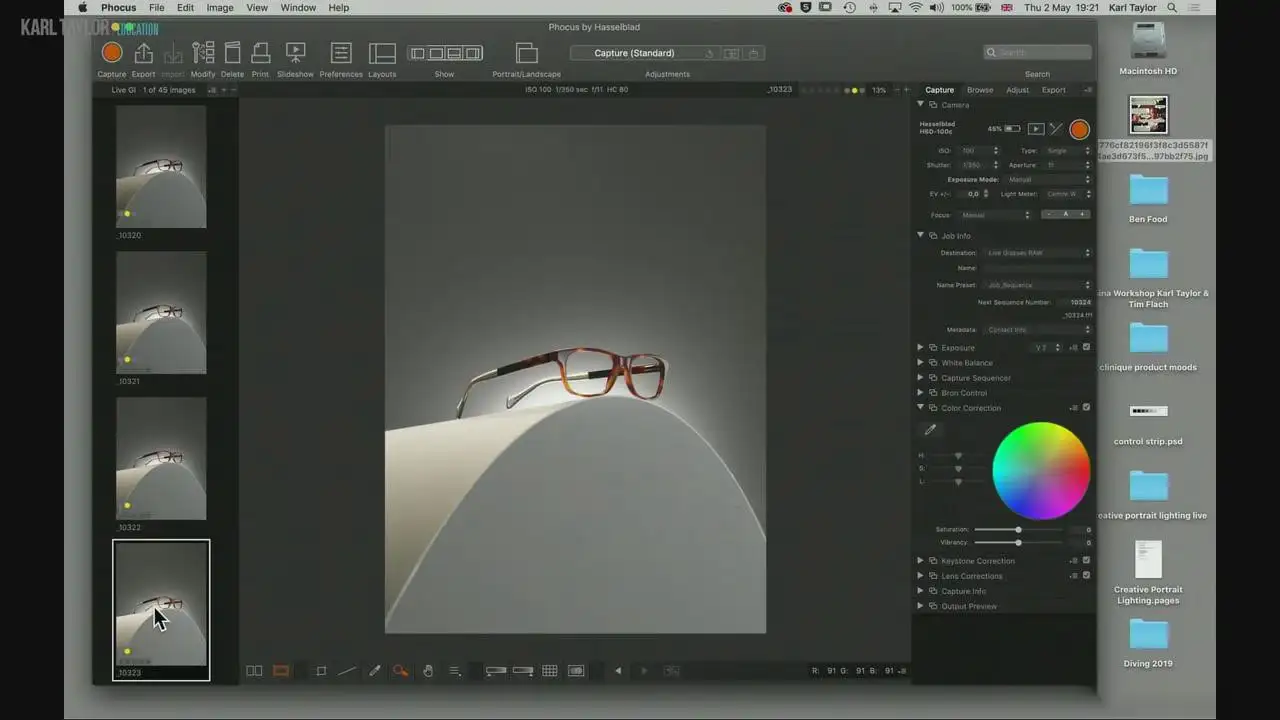Select the _10320 thumbnail
The width and height of the screenshot is (1280, 720).
pyautogui.click(x=161, y=167)
